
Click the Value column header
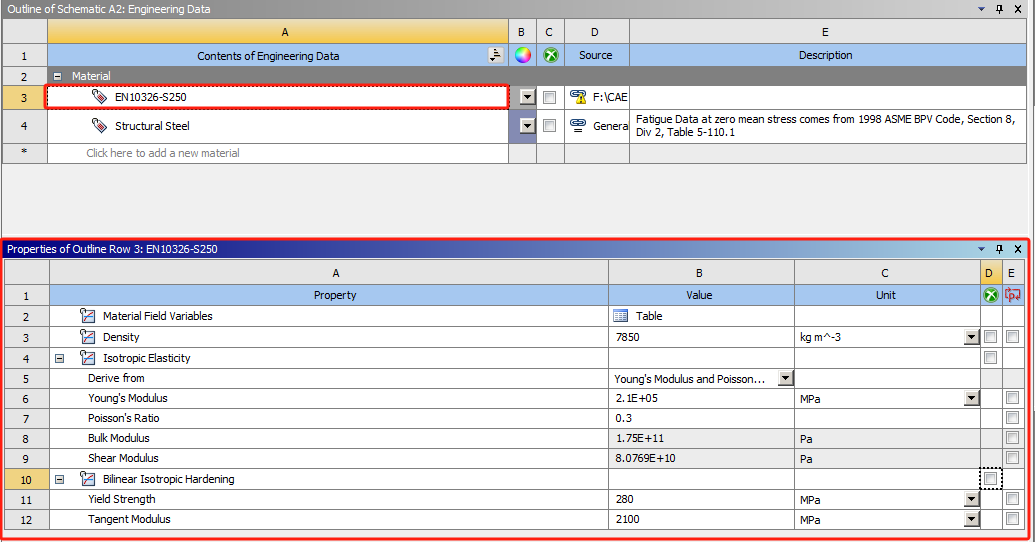point(701,295)
